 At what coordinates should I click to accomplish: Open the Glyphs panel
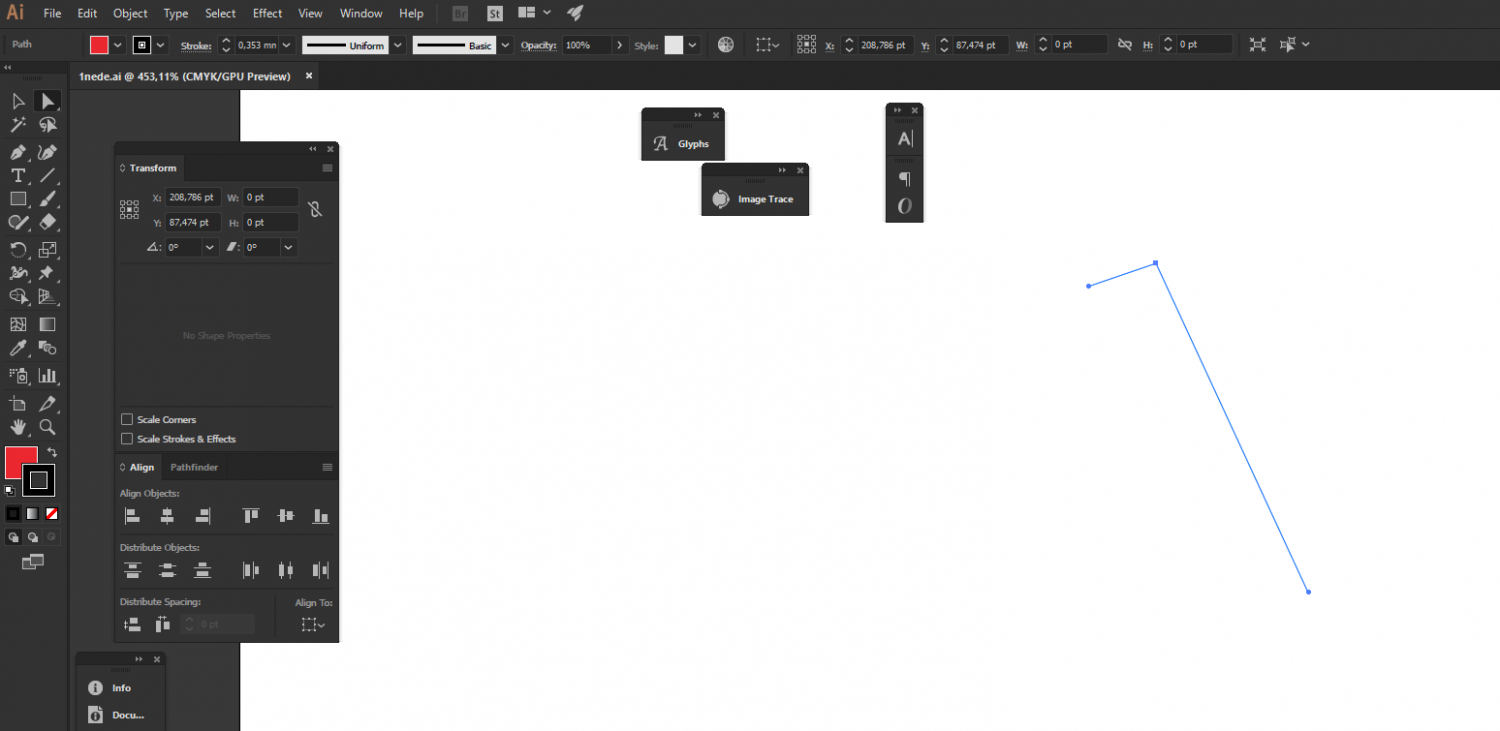click(x=683, y=144)
